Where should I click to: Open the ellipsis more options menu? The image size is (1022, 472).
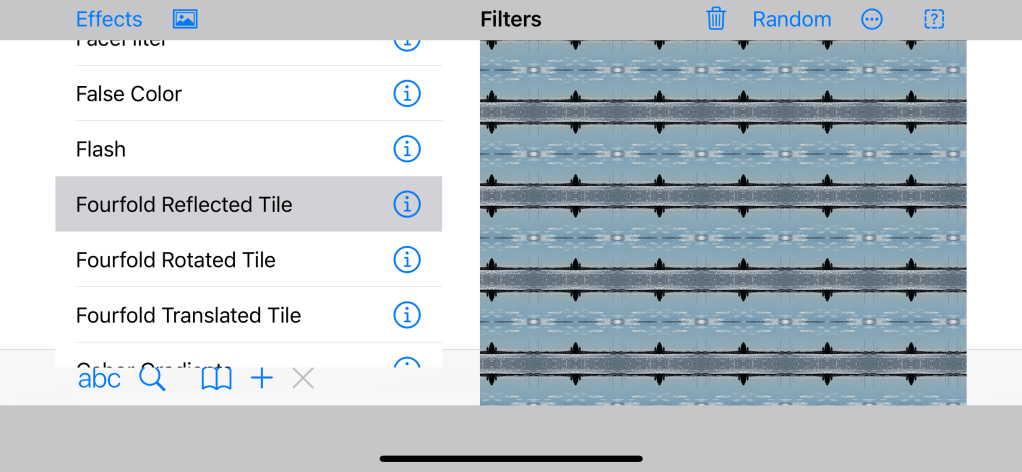(872, 19)
